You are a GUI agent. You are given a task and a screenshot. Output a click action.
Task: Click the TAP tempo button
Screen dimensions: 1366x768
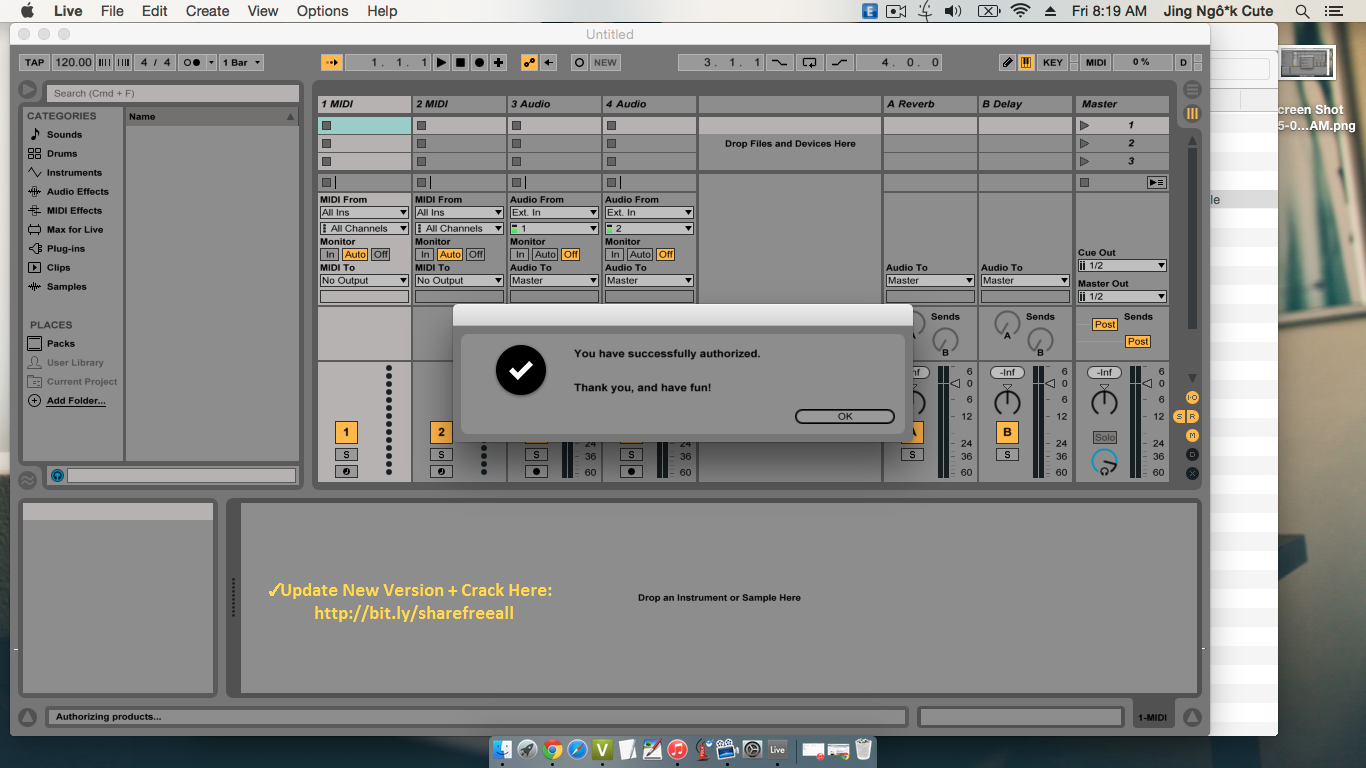click(x=34, y=62)
